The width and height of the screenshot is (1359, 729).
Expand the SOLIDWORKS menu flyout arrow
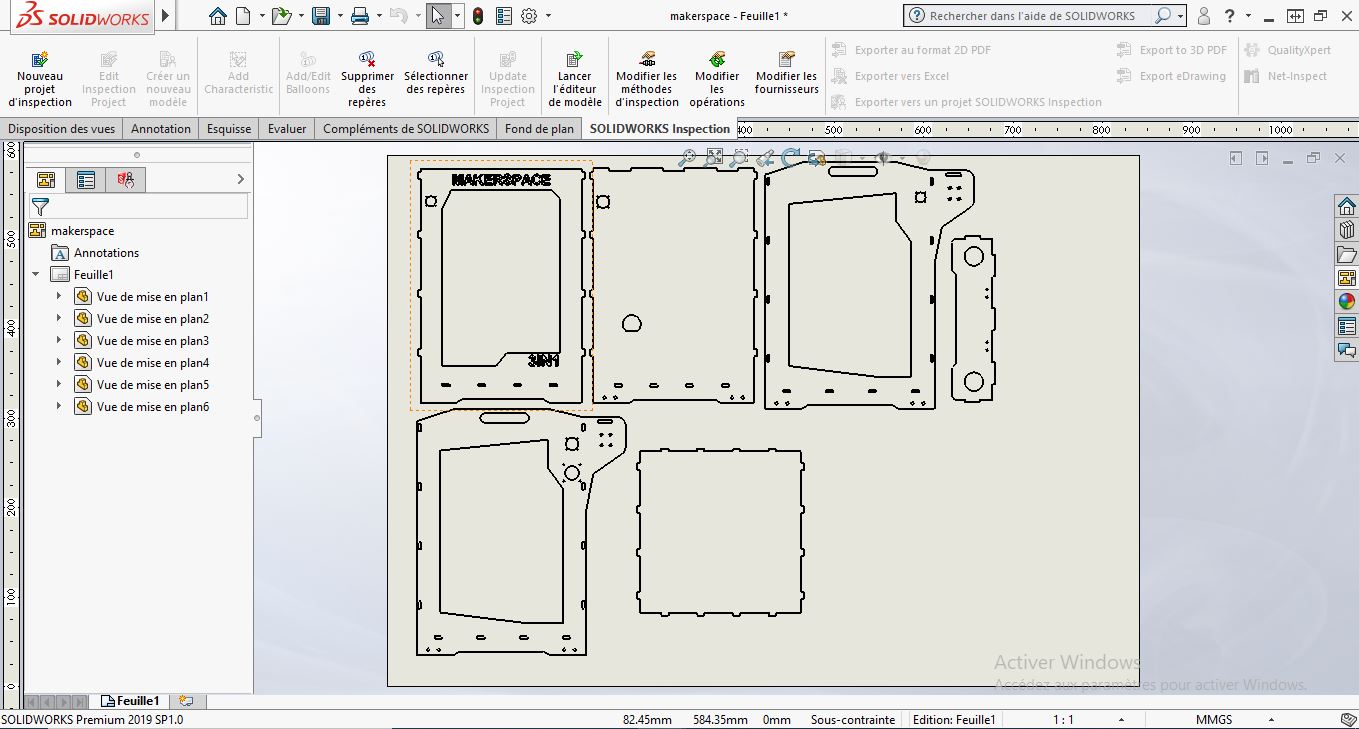pyautogui.click(x=166, y=16)
